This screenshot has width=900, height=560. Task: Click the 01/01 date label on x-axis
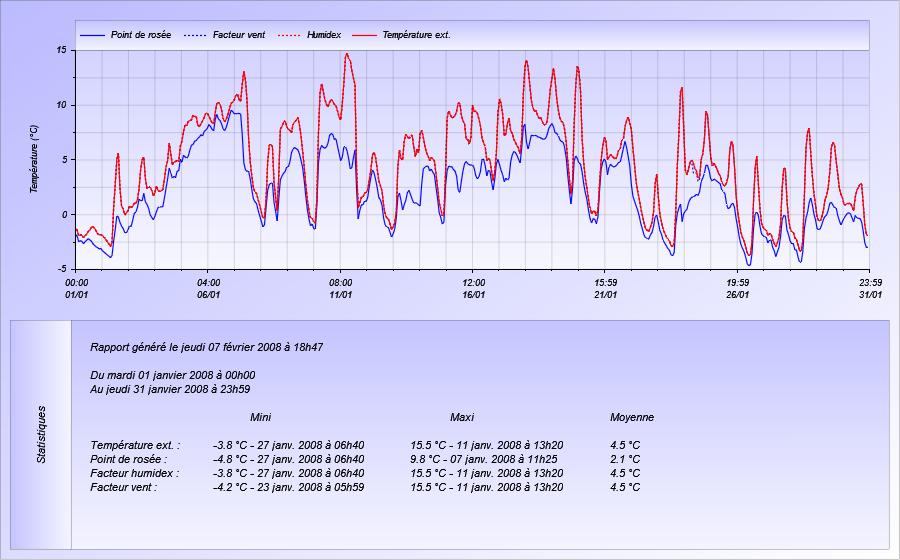tap(76, 294)
